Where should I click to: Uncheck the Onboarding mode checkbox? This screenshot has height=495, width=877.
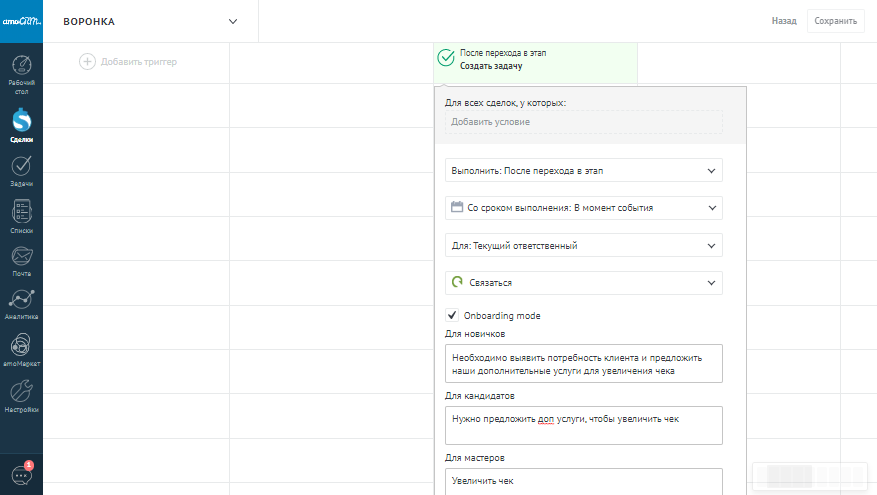pyautogui.click(x=452, y=315)
